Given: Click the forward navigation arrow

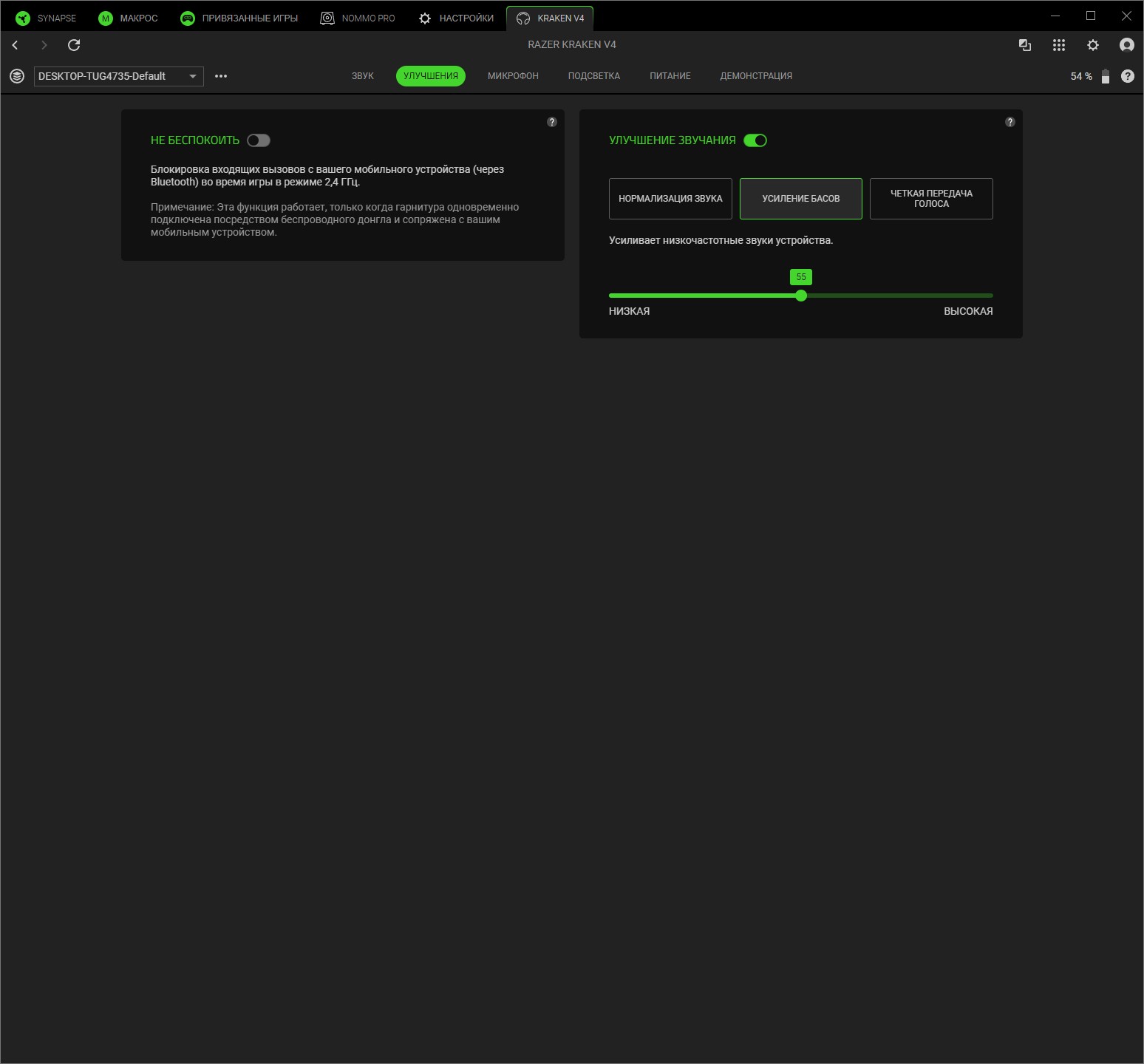Looking at the screenshot, I should (44, 45).
